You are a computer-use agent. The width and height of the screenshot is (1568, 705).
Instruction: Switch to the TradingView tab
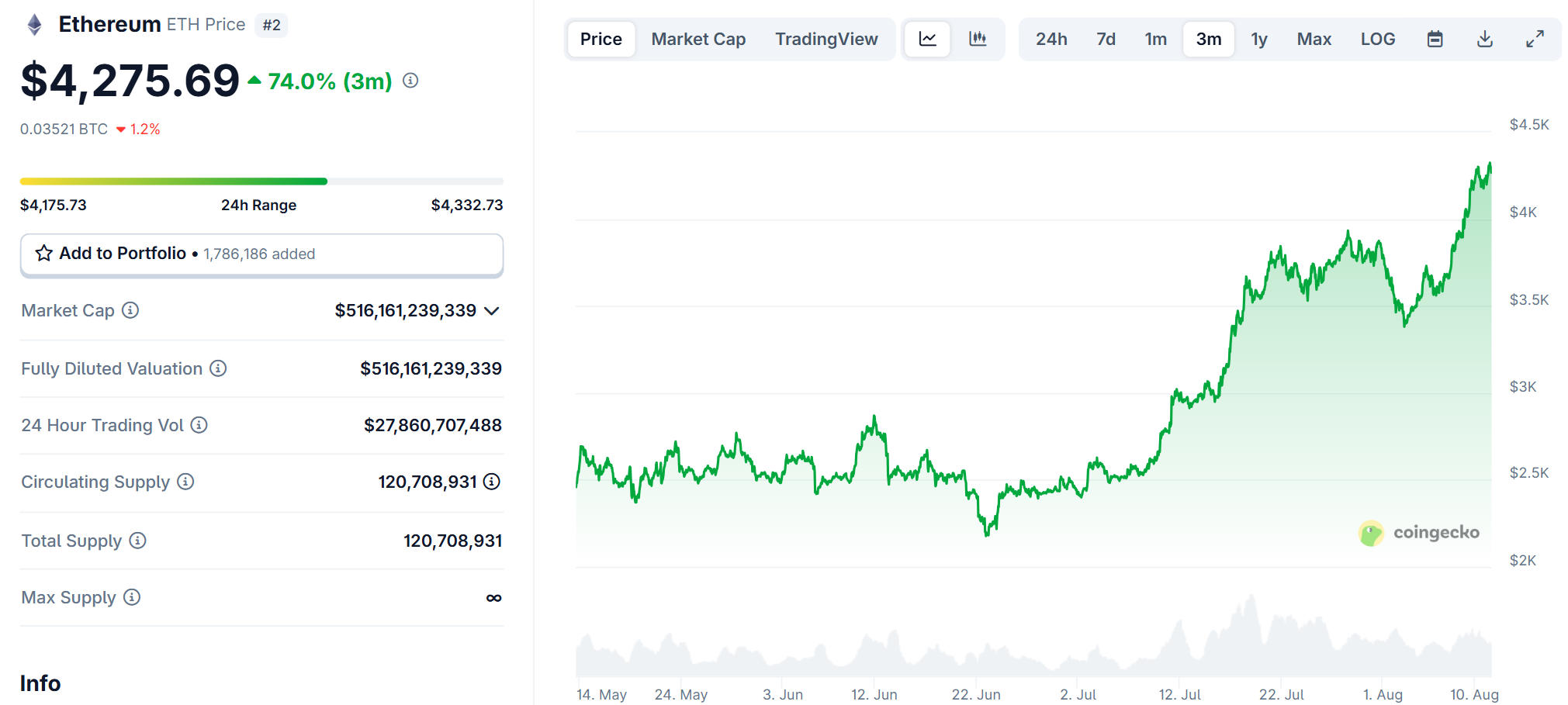(826, 39)
